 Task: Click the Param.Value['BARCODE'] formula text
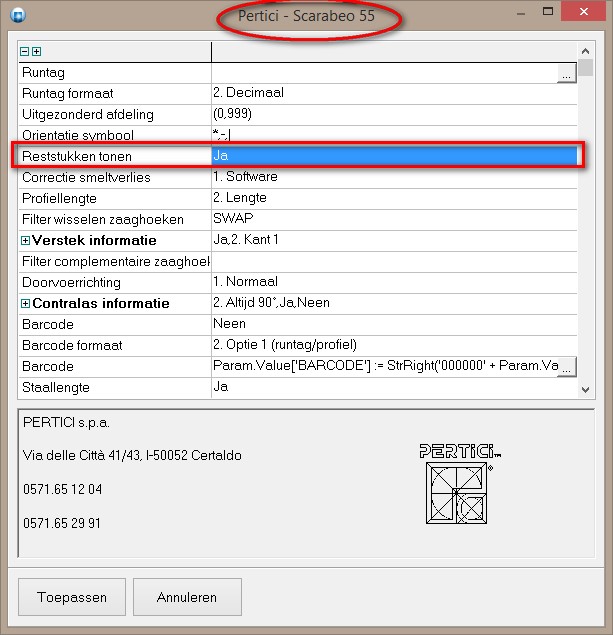(x=385, y=366)
